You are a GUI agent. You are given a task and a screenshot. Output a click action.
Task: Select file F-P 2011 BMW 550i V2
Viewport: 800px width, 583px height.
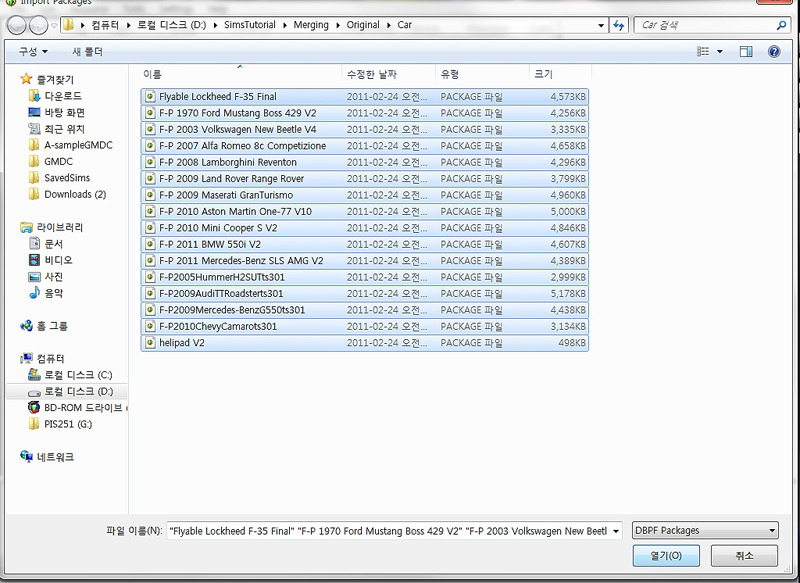pos(364,244)
